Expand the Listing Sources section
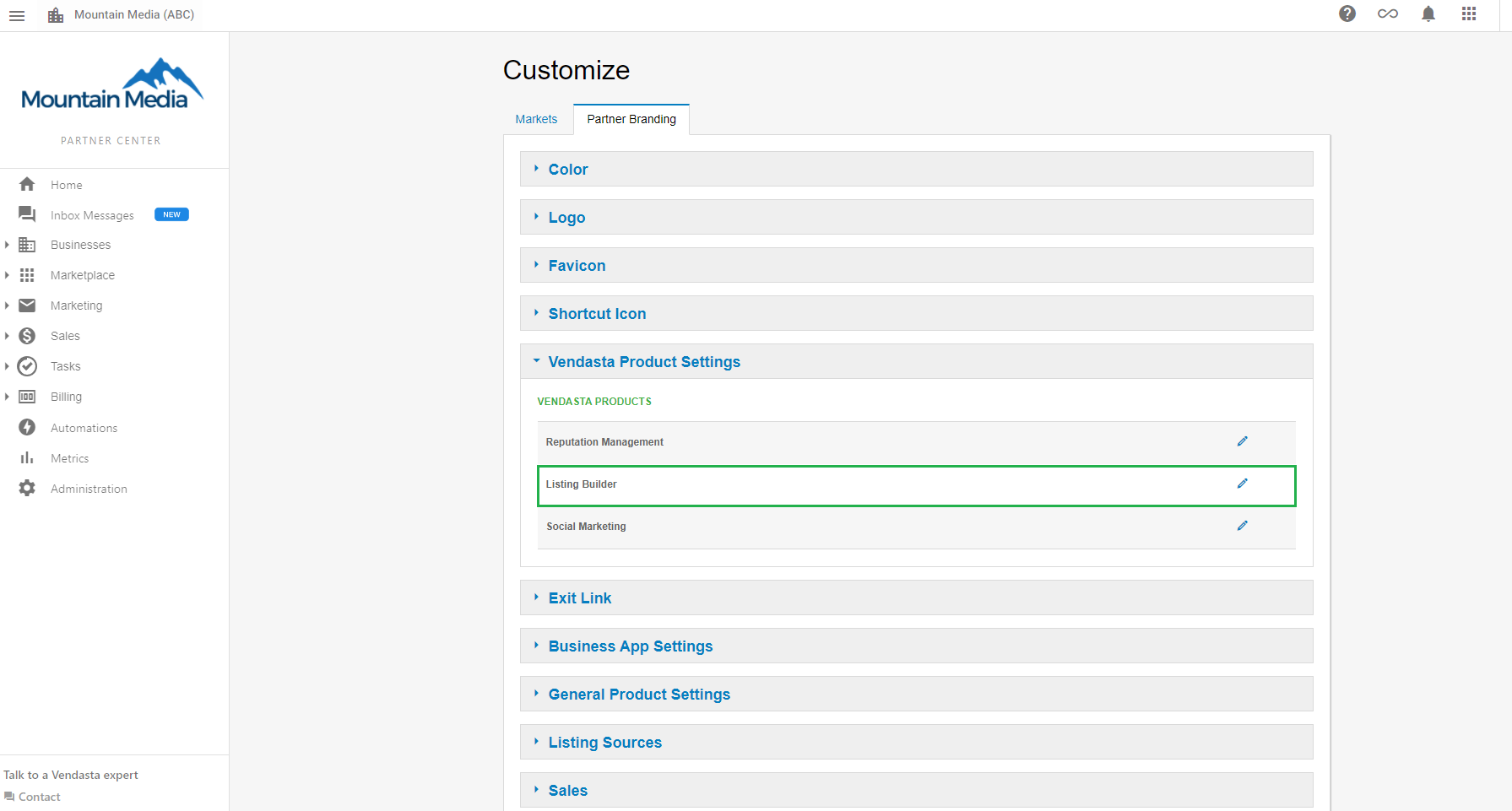This screenshot has height=811, width=1512. tap(916, 742)
